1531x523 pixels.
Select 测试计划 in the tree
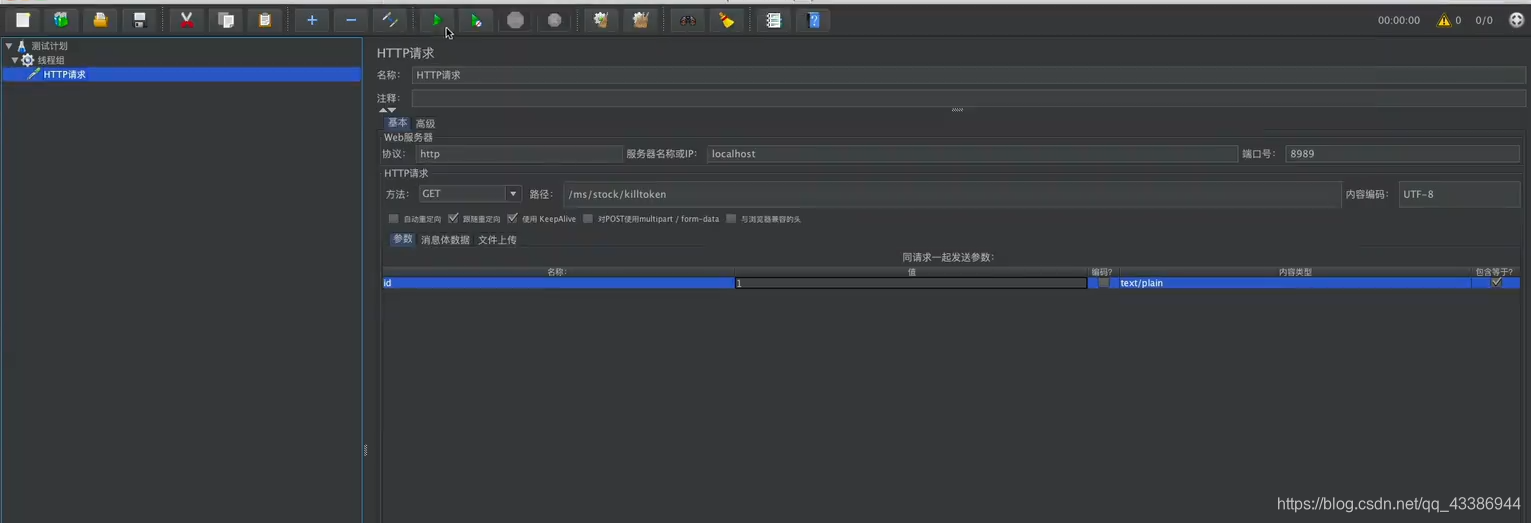[49, 46]
